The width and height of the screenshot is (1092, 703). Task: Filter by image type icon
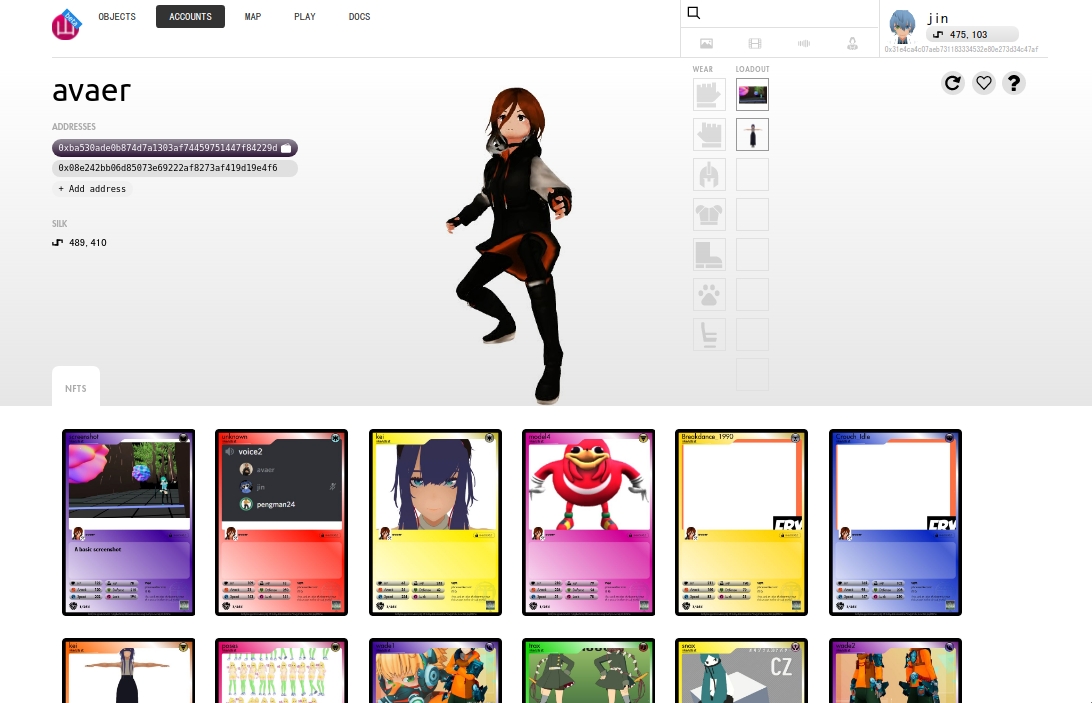pos(706,43)
